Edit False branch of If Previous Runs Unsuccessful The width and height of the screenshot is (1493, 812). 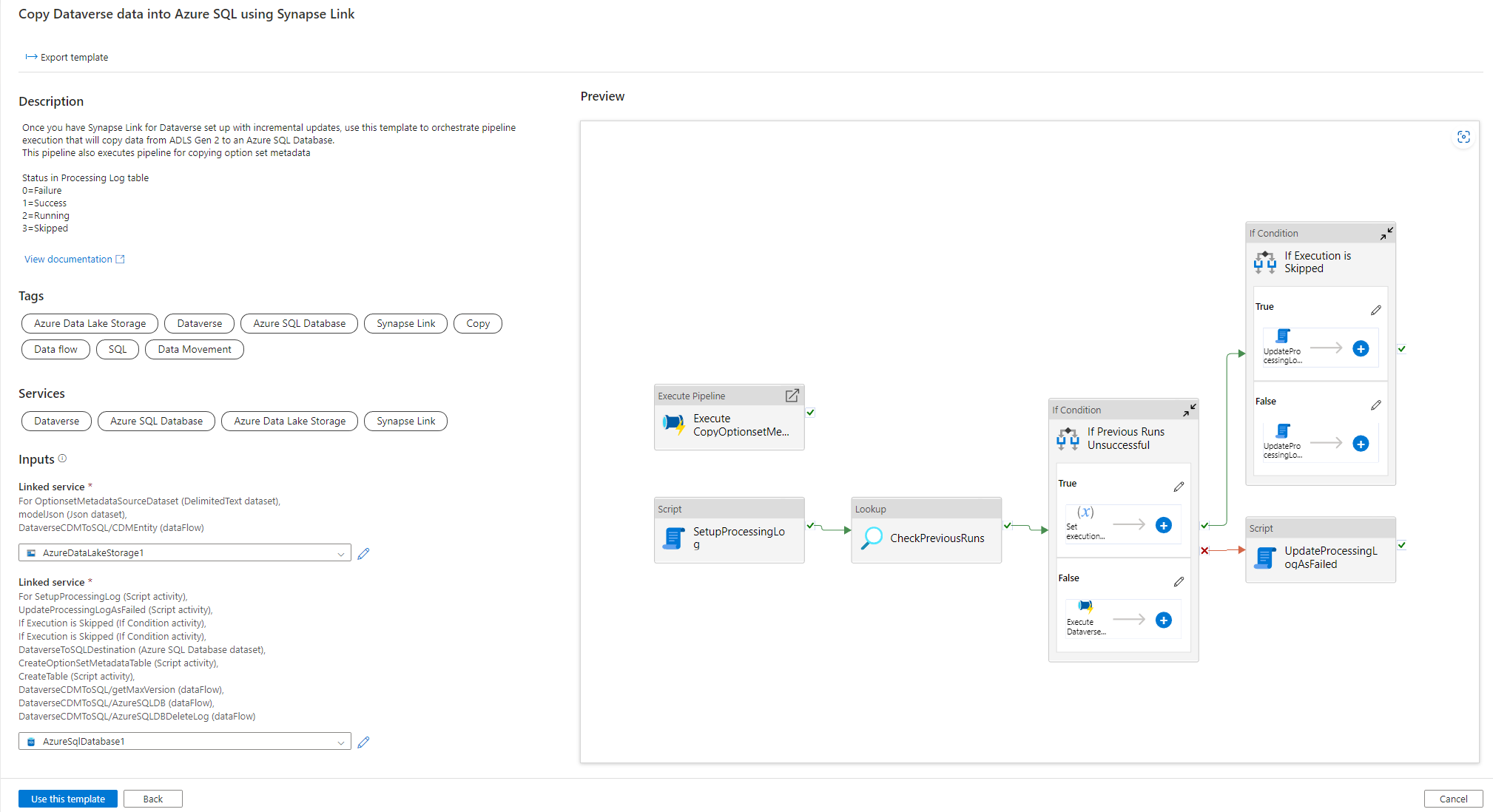click(x=1179, y=582)
